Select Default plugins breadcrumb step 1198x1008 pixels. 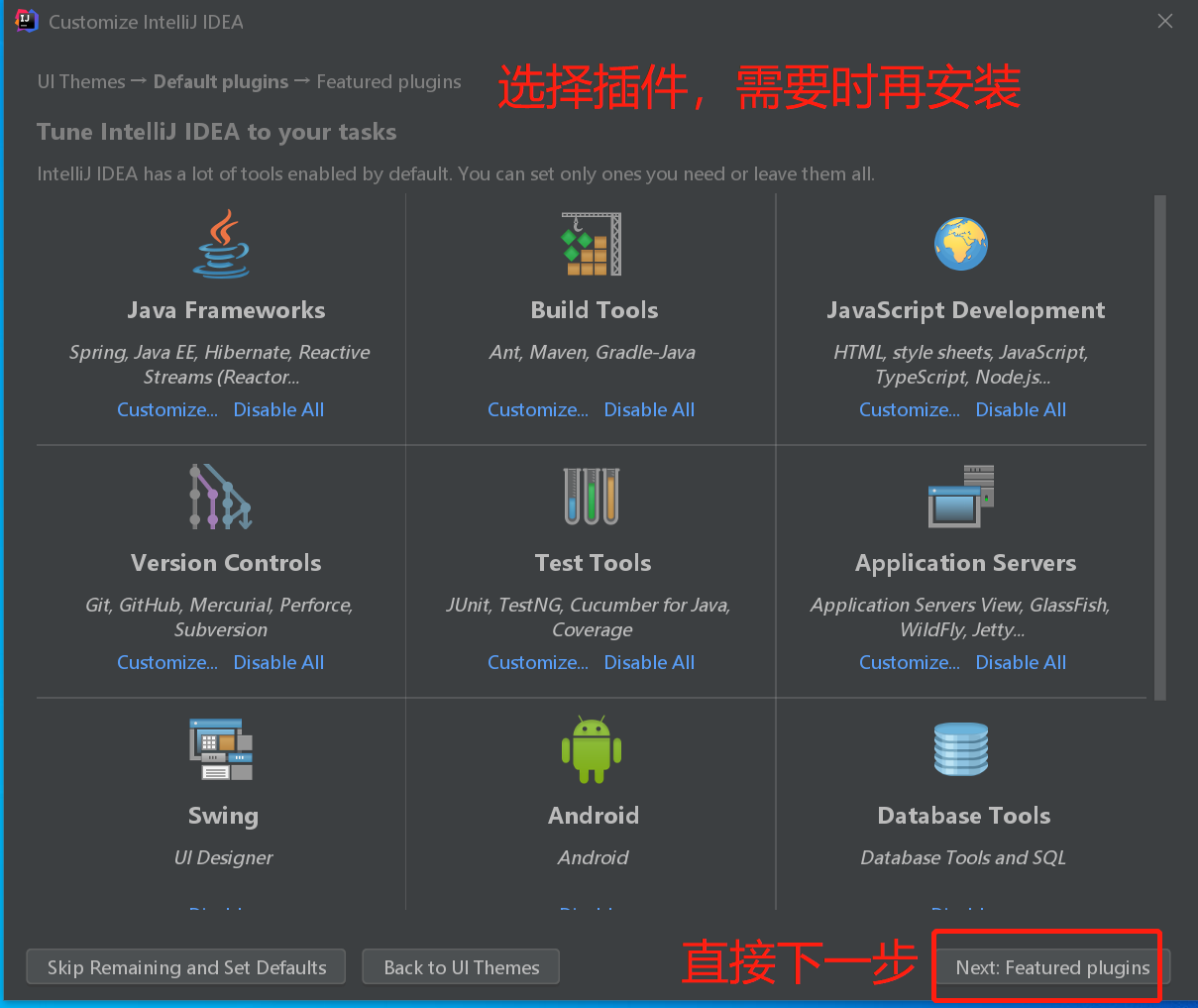click(221, 81)
